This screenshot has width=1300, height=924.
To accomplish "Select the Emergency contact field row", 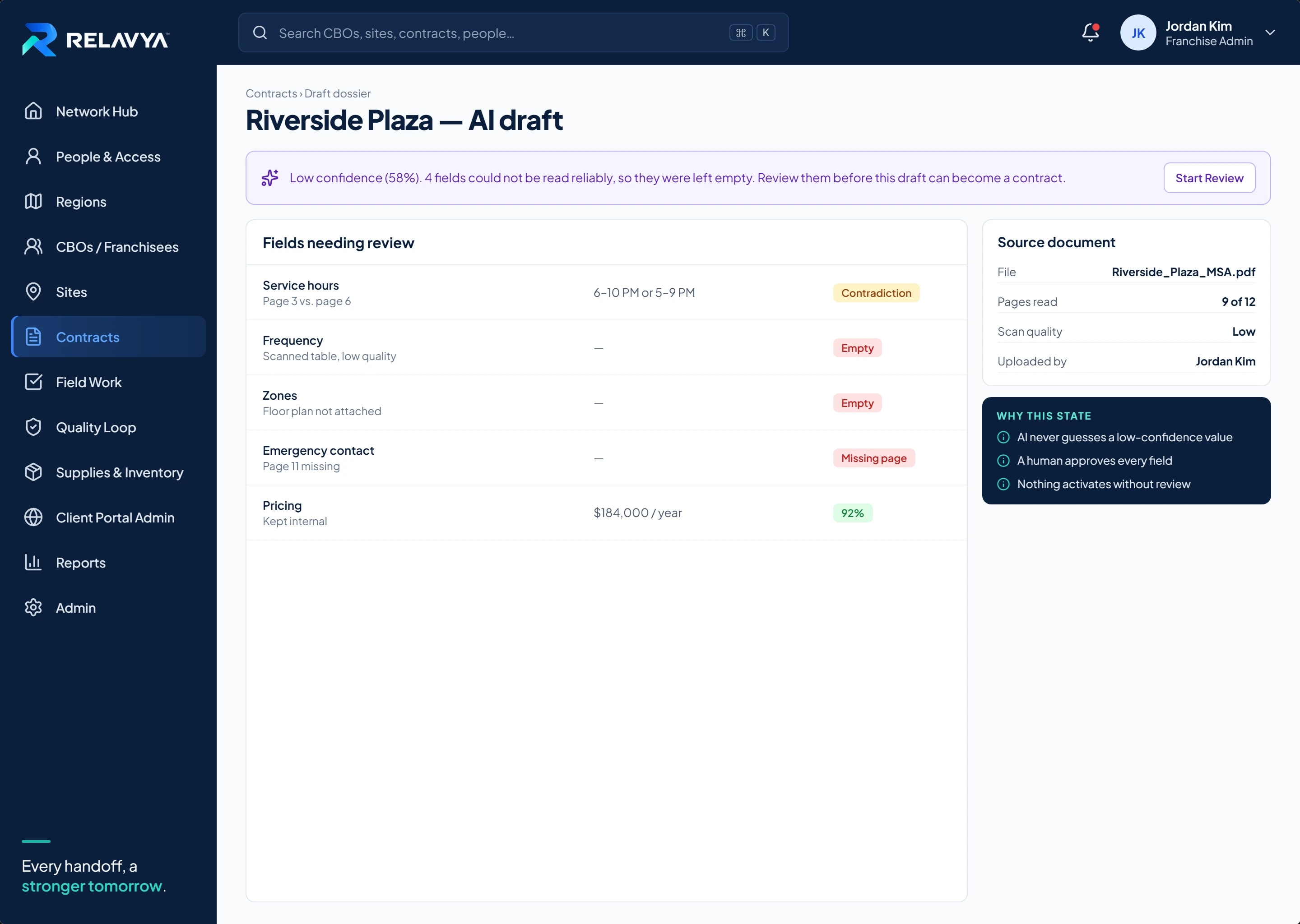I will [606, 458].
